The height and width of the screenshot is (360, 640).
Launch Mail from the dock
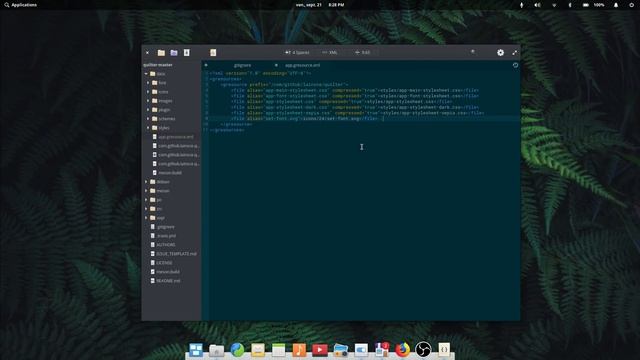258,350
